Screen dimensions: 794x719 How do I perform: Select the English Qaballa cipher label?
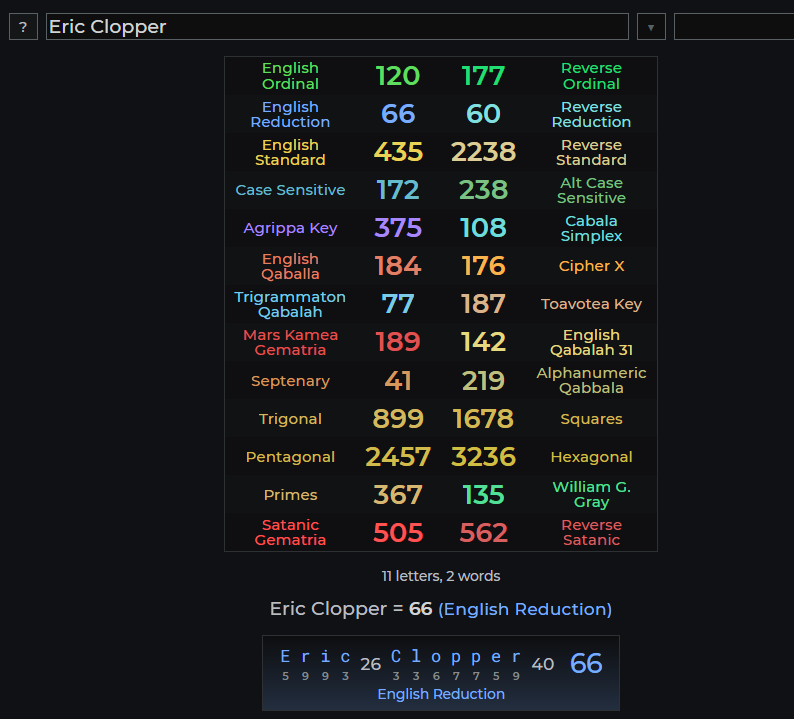[290, 266]
